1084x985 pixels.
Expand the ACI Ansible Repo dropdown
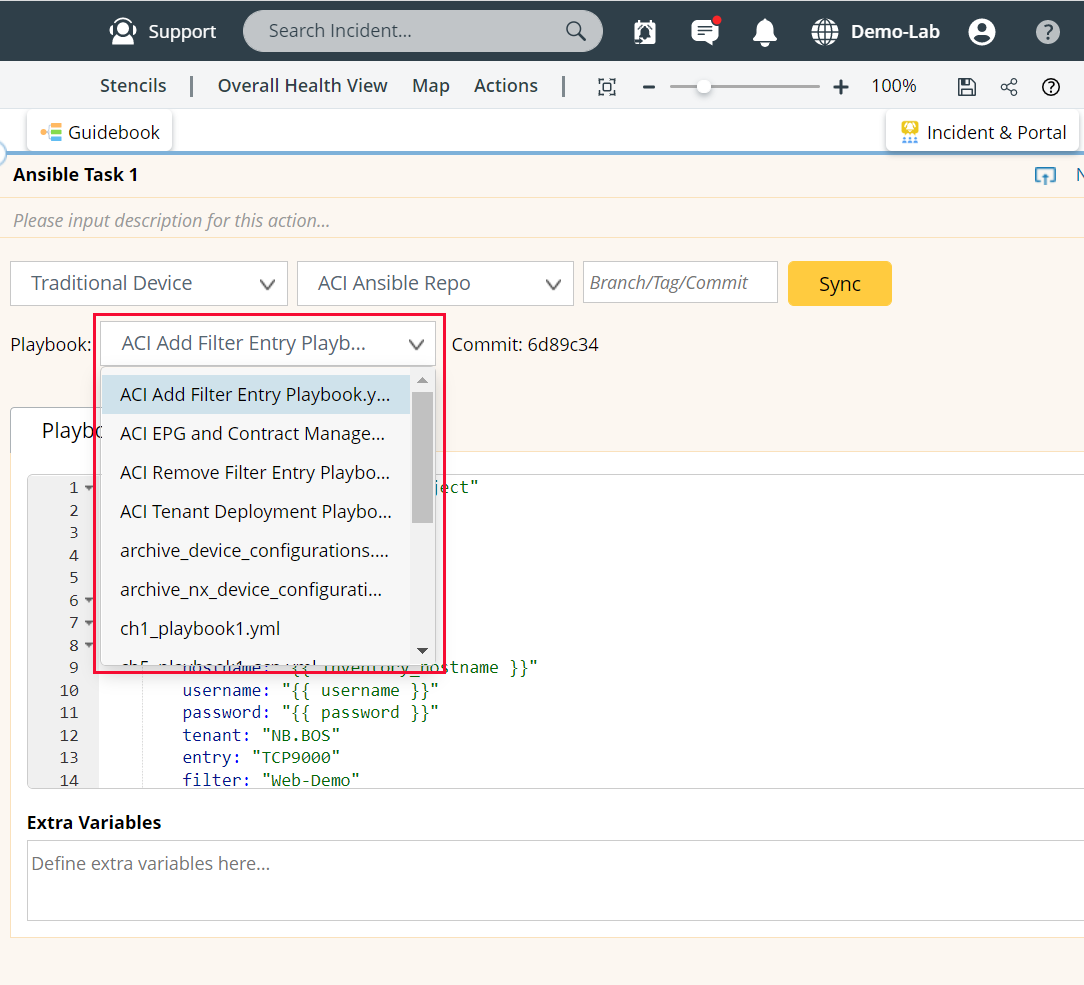click(435, 283)
